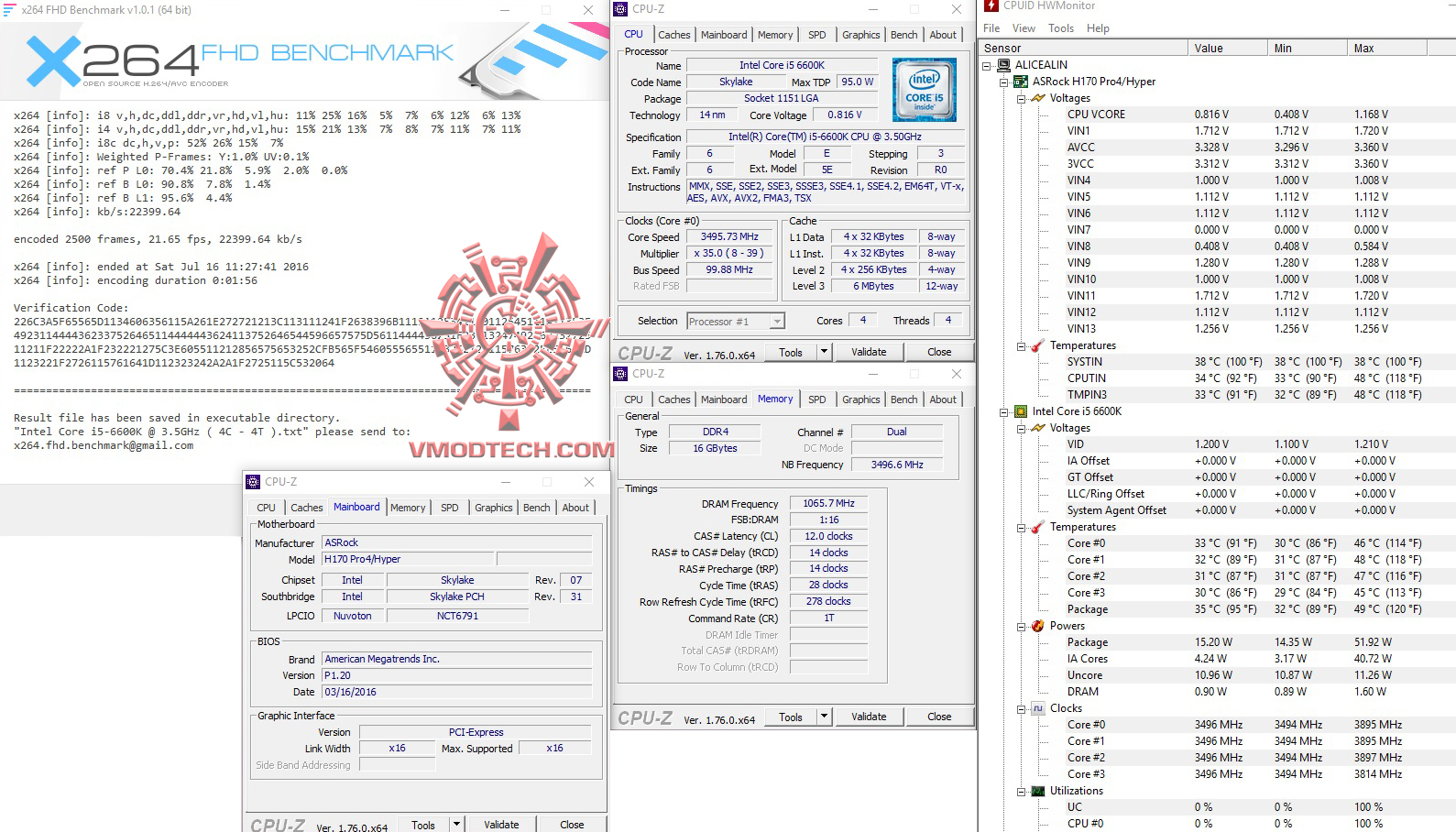Click the motherboard Temperatures thermometer icon

click(1038, 345)
